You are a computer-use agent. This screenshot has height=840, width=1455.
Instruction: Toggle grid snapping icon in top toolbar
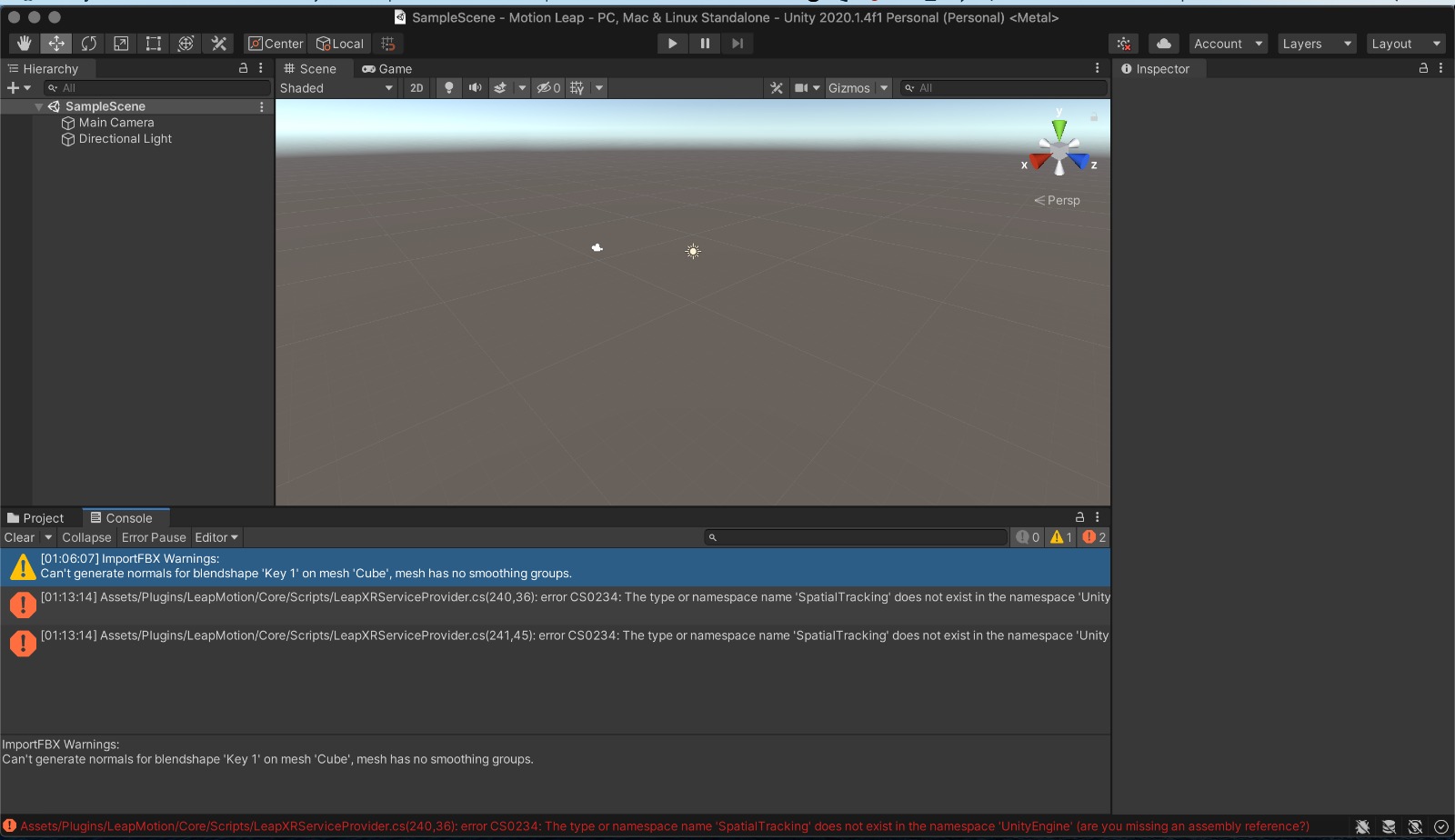[x=388, y=44]
